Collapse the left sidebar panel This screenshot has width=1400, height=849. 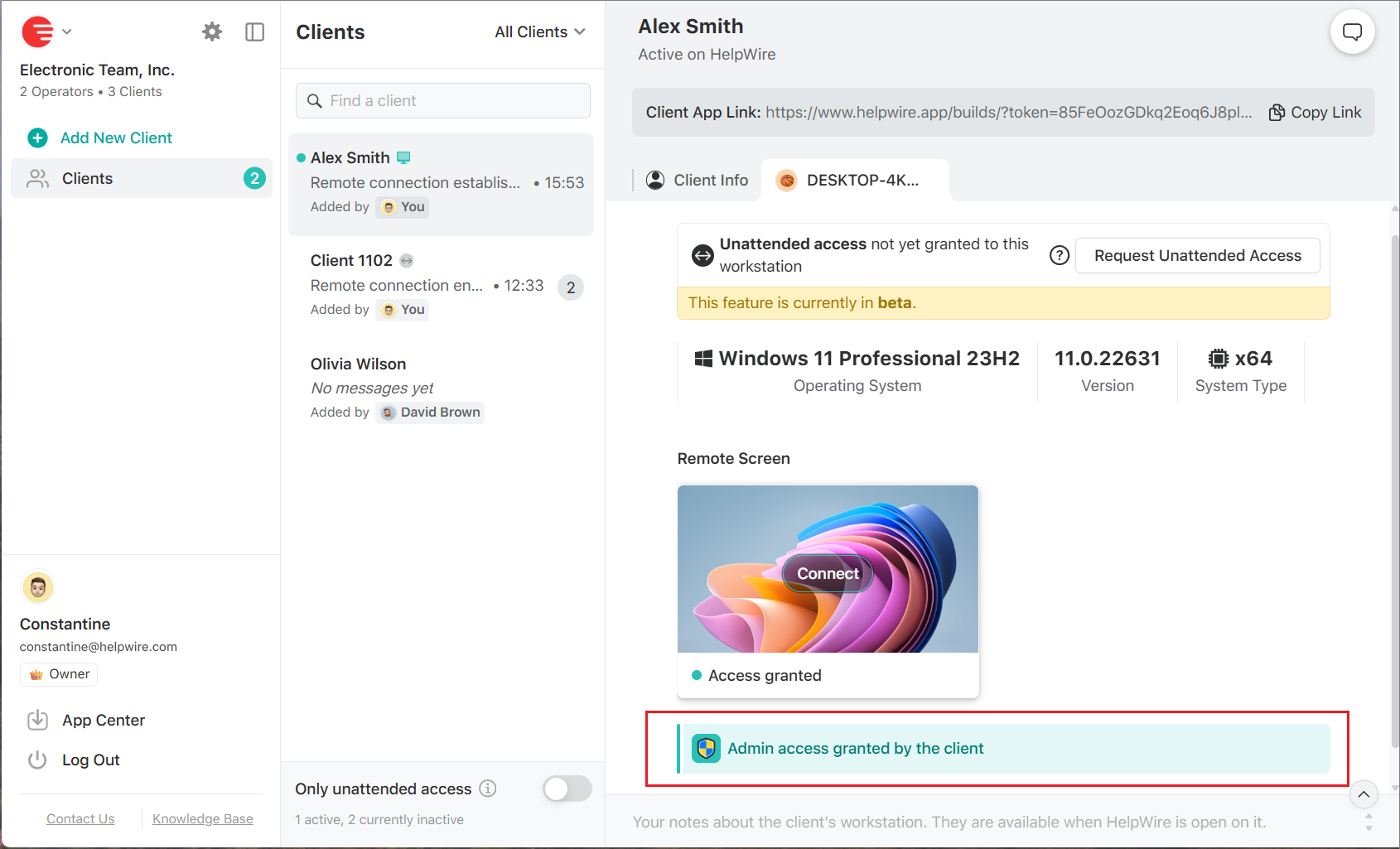point(254,31)
